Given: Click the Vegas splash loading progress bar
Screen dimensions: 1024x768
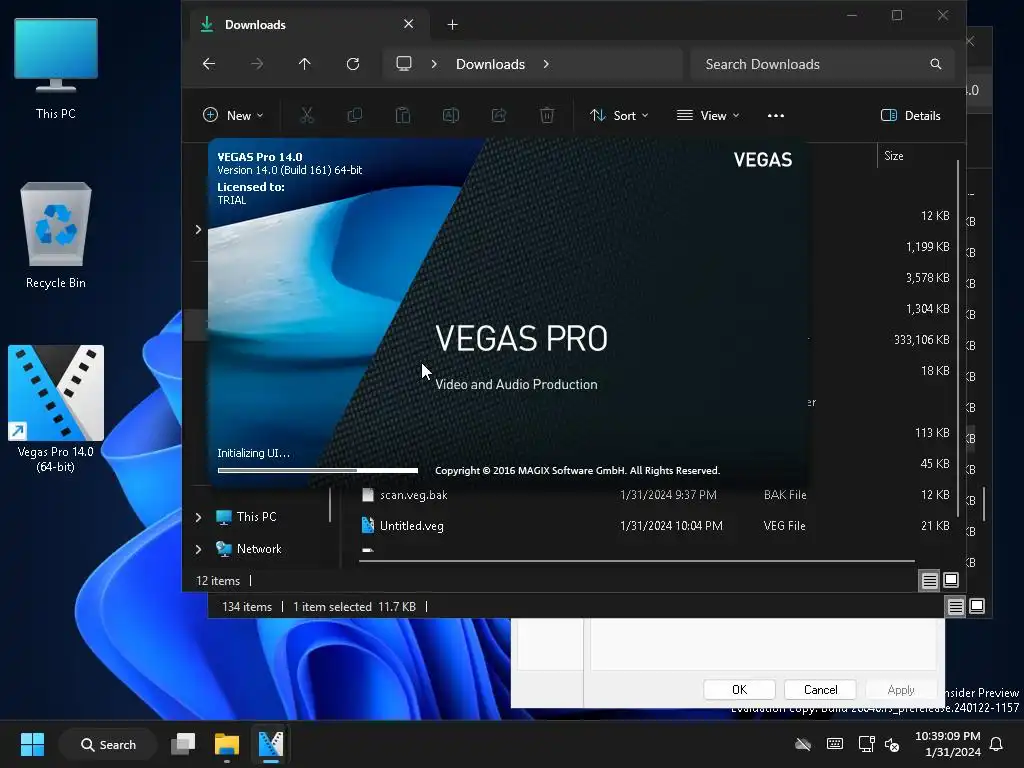Looking at the screenshot, I should (x=318, y=470).
